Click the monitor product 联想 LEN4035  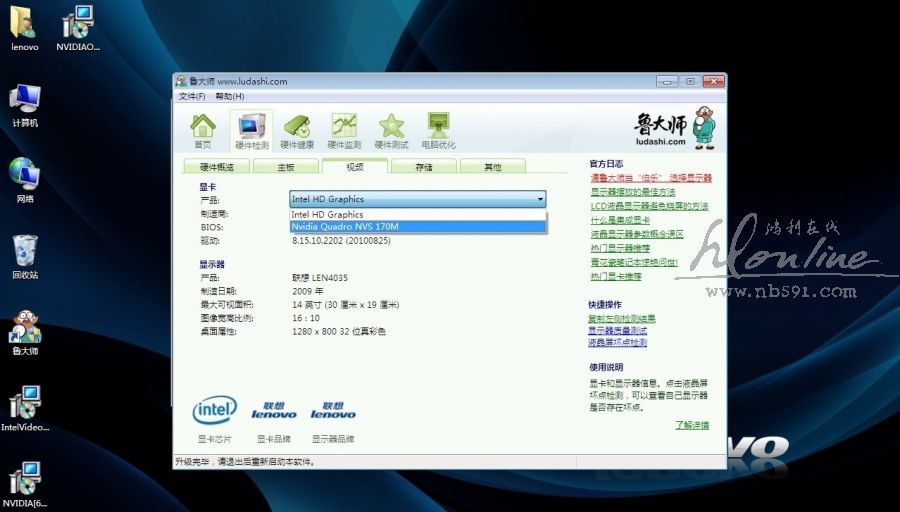(x=320, y=278)
